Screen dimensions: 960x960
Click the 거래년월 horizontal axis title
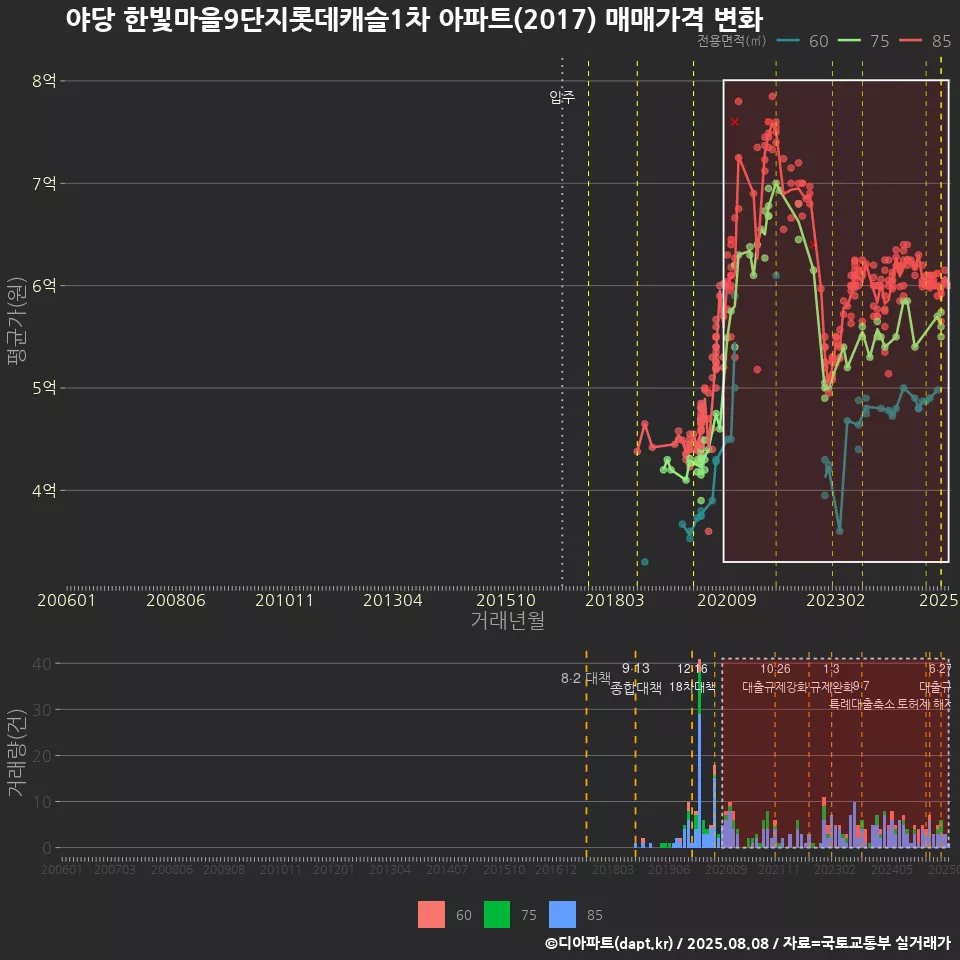pyautogui.click(x=508, y=620)
